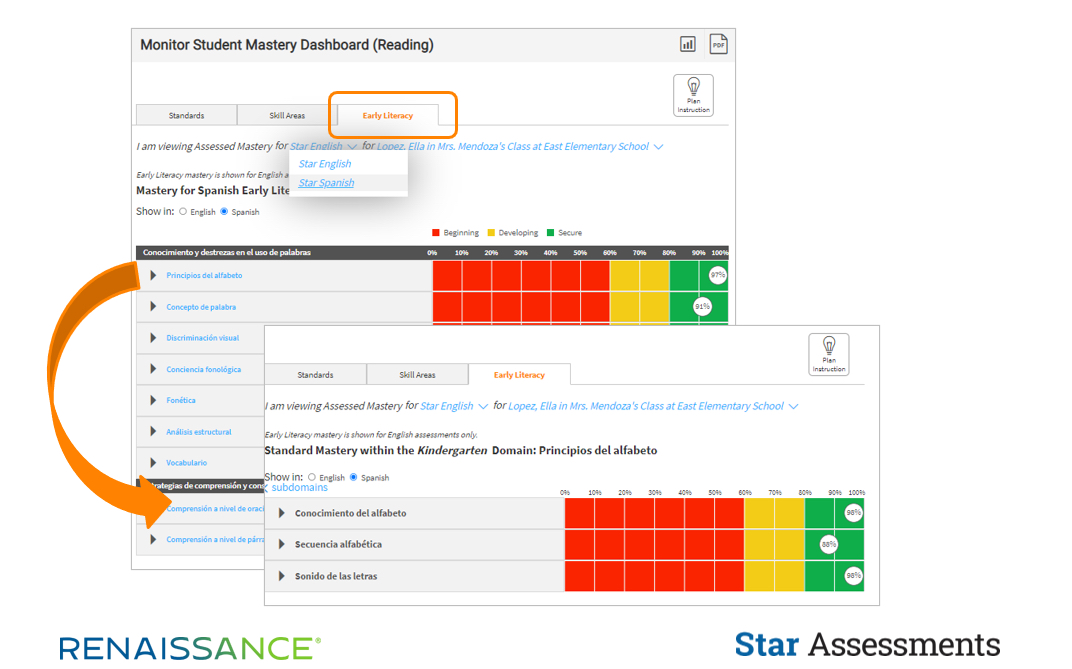
Task: Click the 'Conocimiento y destrezas en el uso de palabras' header
Action: [x=227, y=252]
